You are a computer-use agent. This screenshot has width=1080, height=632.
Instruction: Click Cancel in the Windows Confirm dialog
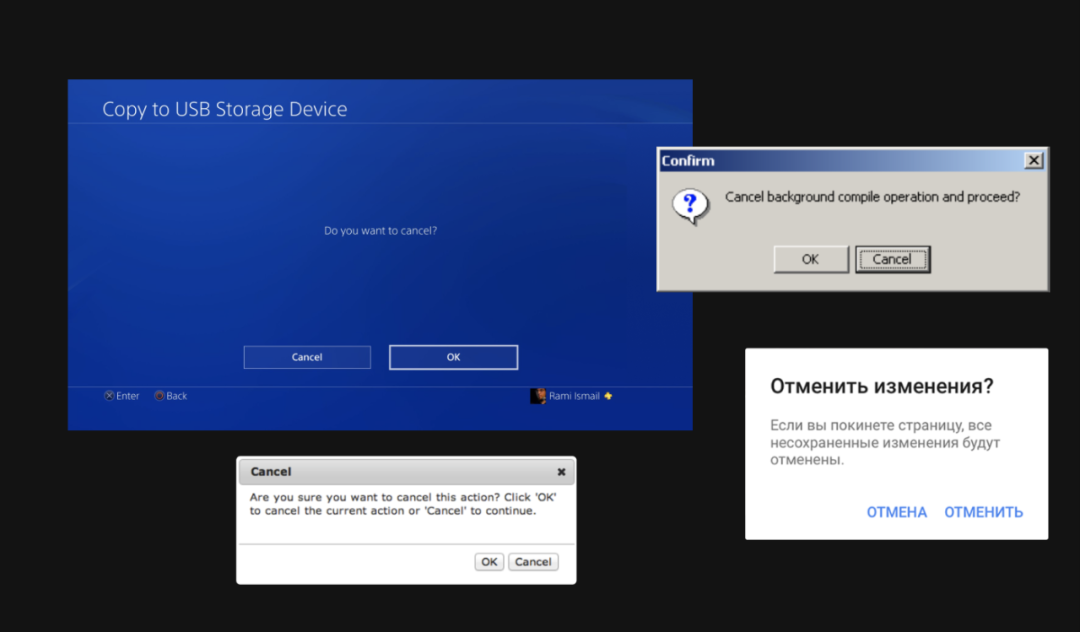coord(892,259)
